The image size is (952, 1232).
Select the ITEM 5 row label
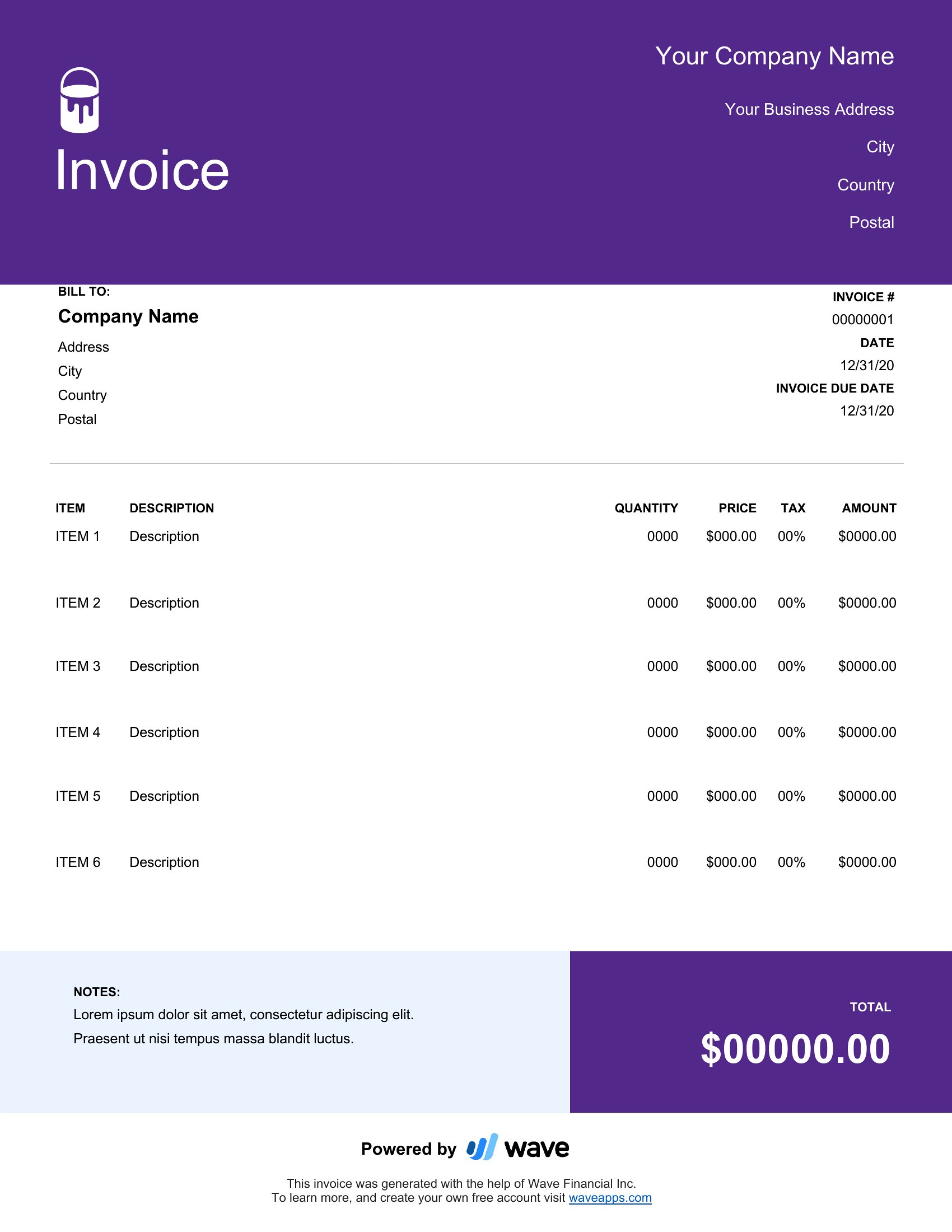[78, 796]
